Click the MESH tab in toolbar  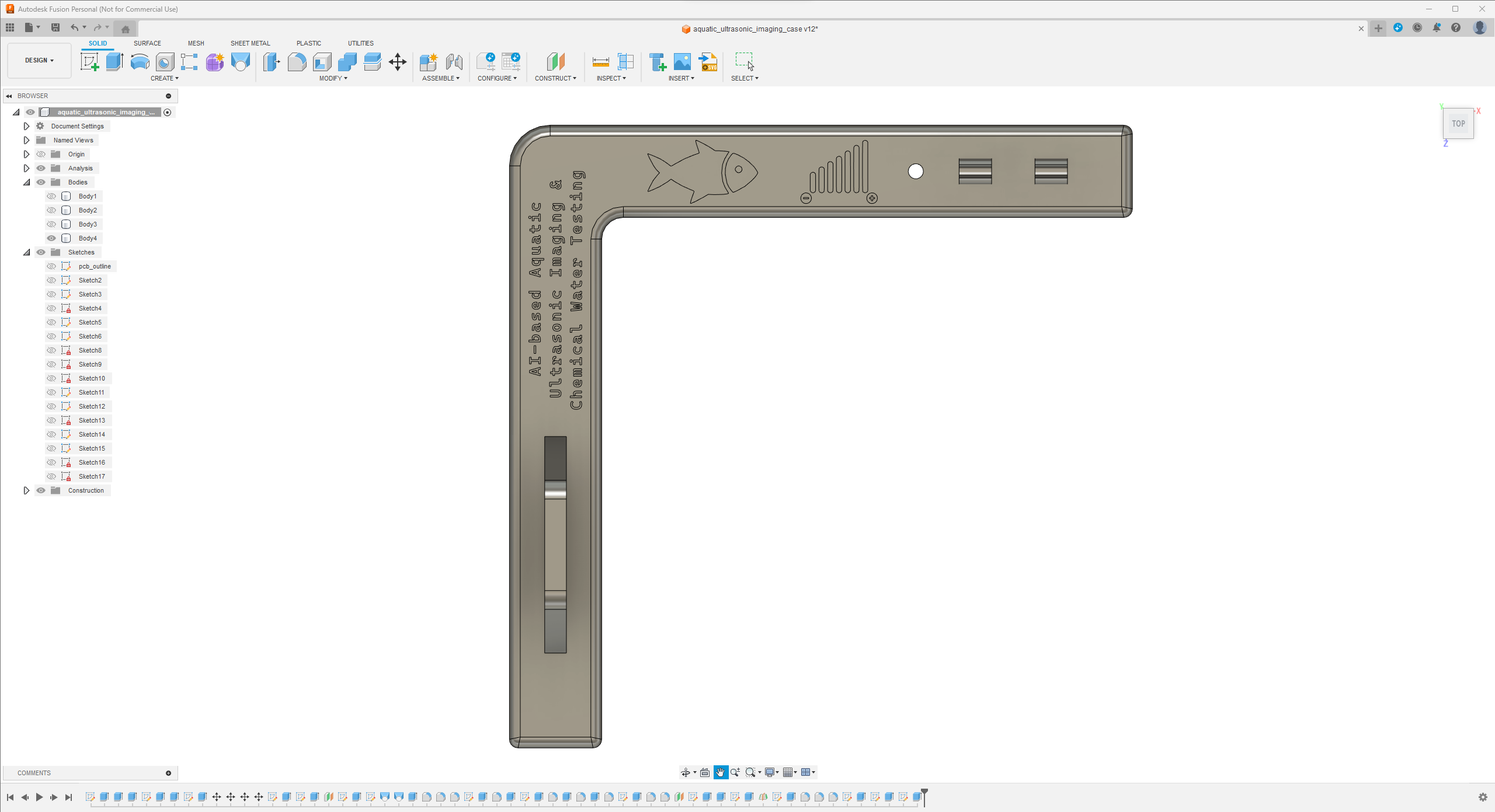pos(196,43)
